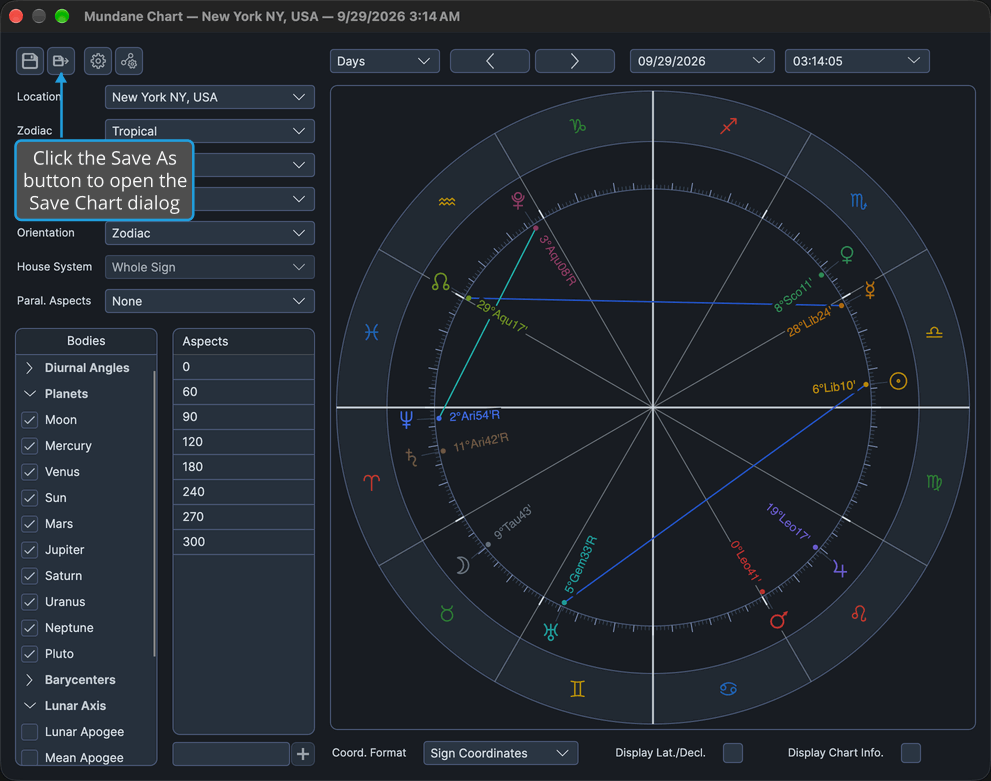The image size is (991, 781).
Task: Toggle the Display Chart Info. checkbox
Action: click(911, 753)
